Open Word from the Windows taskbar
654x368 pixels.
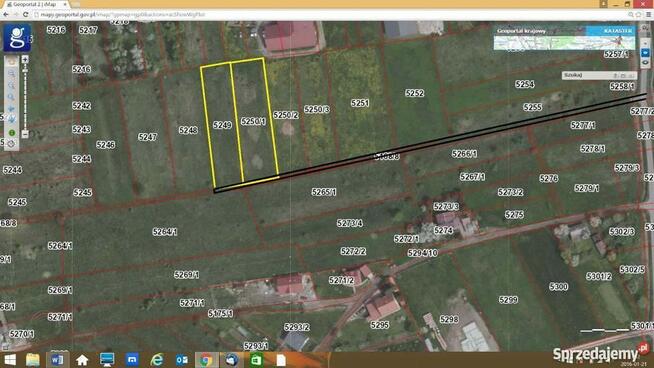tap(57, 360)
